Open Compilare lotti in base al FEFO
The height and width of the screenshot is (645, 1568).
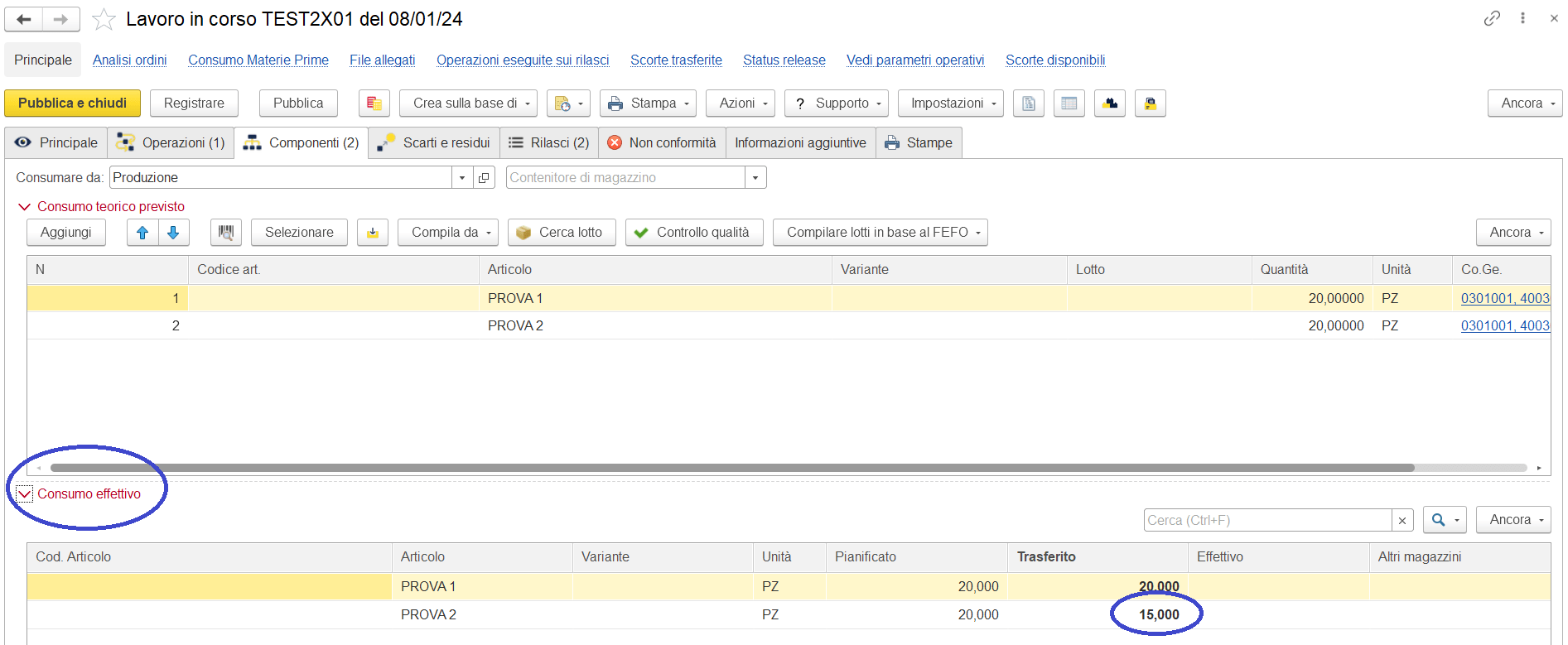tap(880, 233)
